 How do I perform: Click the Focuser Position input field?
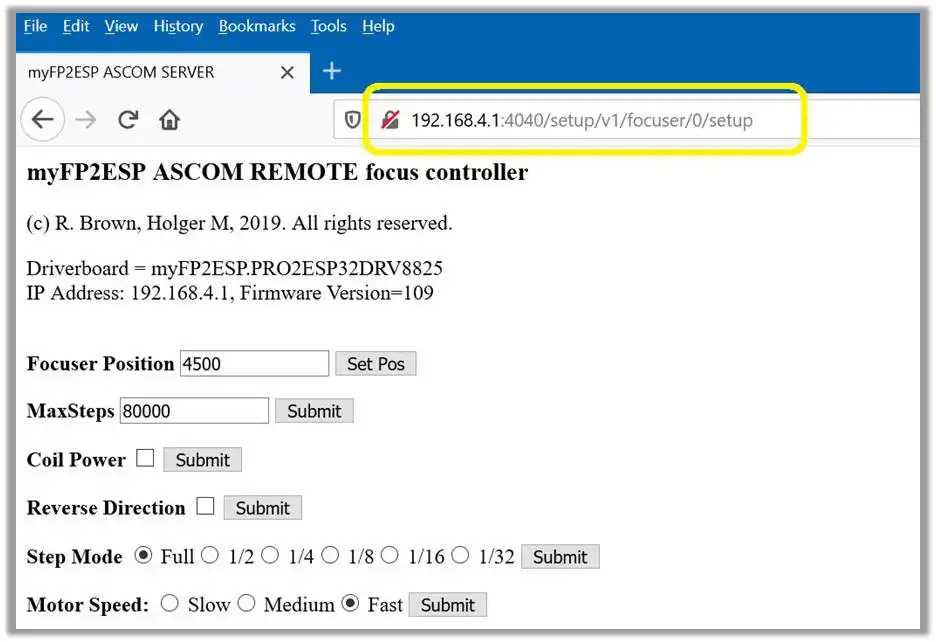[254, 364]
